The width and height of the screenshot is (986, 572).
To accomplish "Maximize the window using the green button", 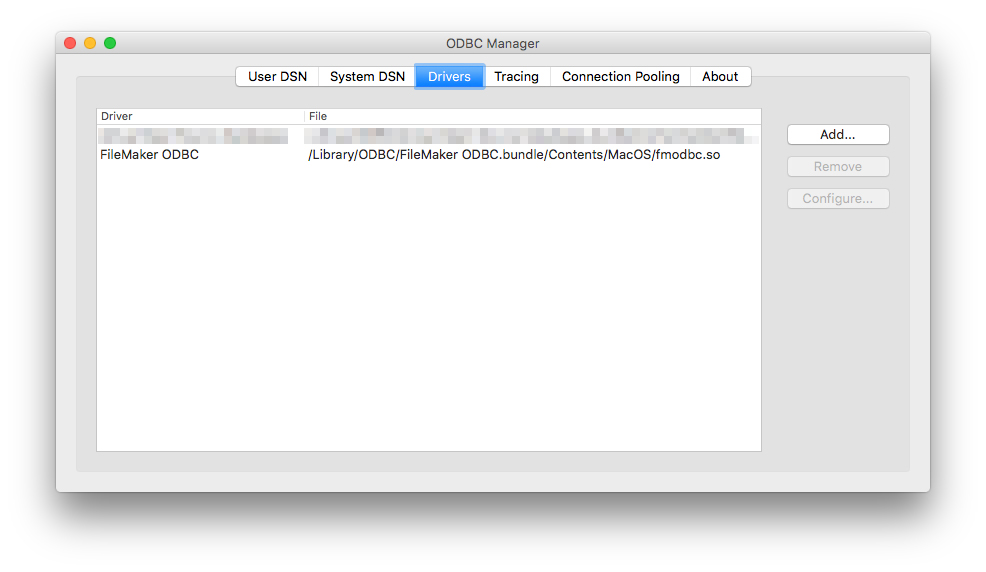I will pos(110,43).
